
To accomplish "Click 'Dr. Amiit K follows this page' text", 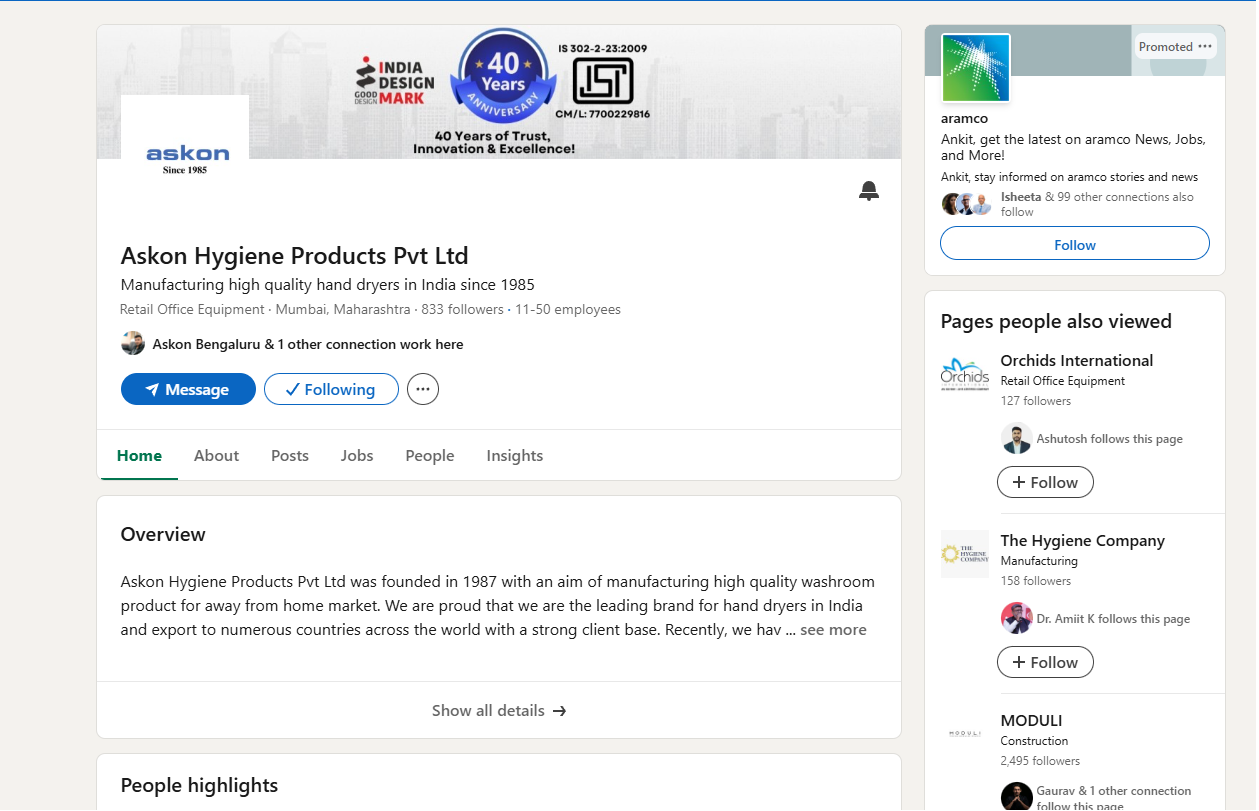I will [x=1113, y=619].
